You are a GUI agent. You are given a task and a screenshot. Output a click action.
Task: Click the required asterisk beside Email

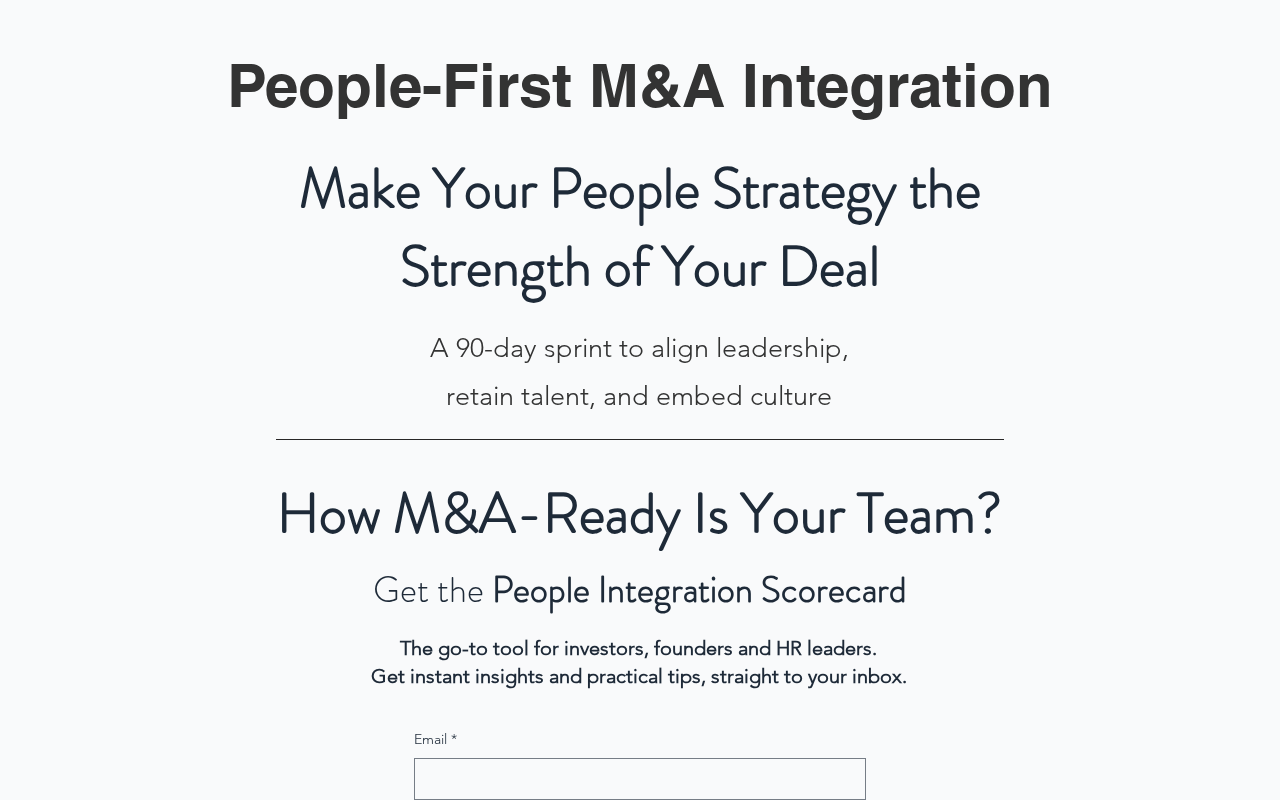click(x=454, y=739)
